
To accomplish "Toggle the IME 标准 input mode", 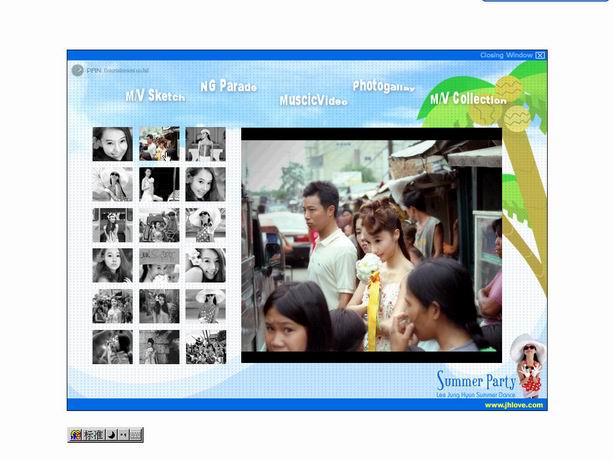I will click(93, 435).
